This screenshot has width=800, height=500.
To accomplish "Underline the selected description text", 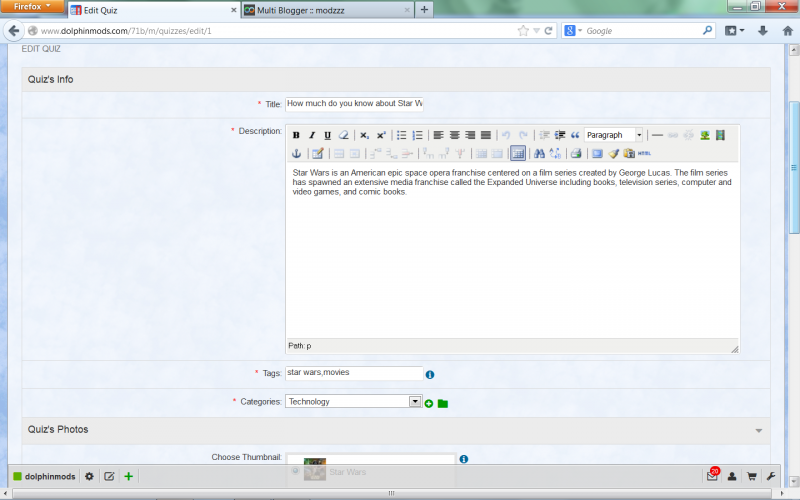I will [328, 135].
